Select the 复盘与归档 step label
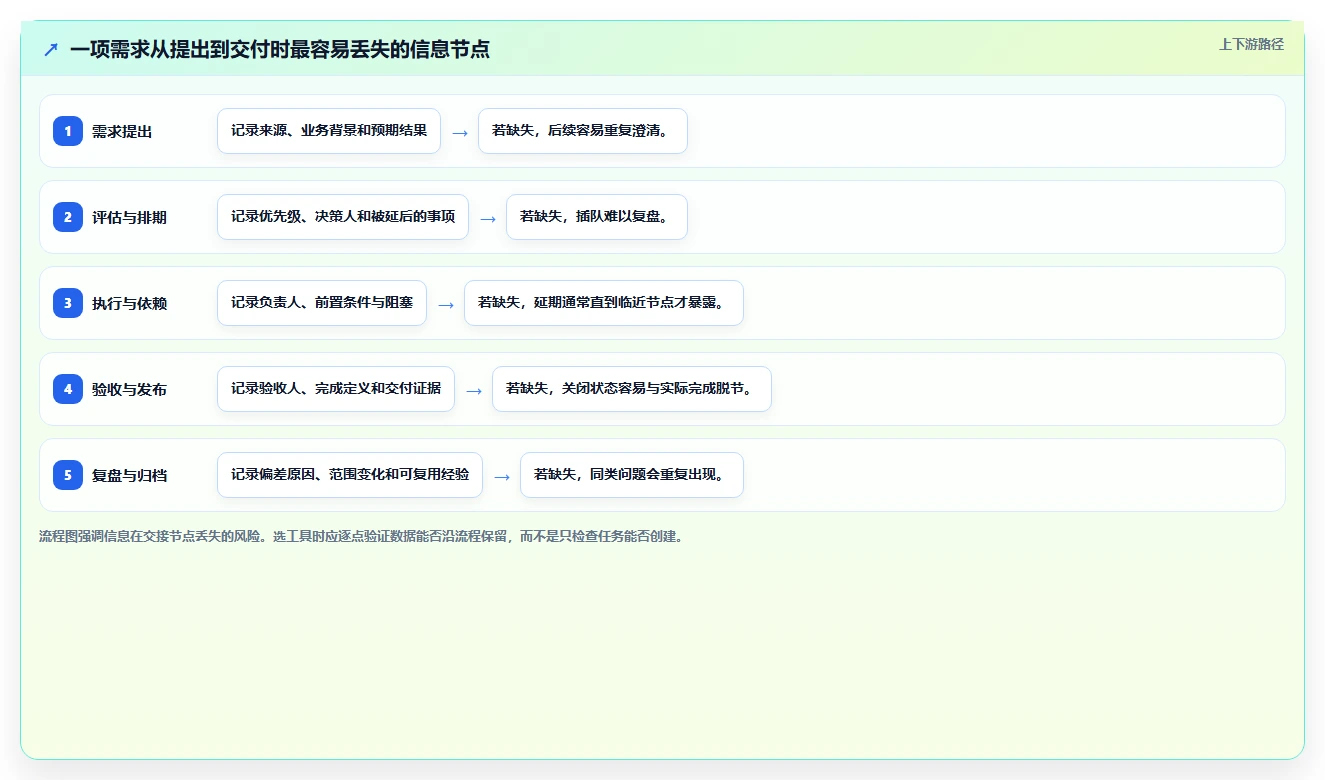Viewport: 1325px width, 780px height. point(129,475)
